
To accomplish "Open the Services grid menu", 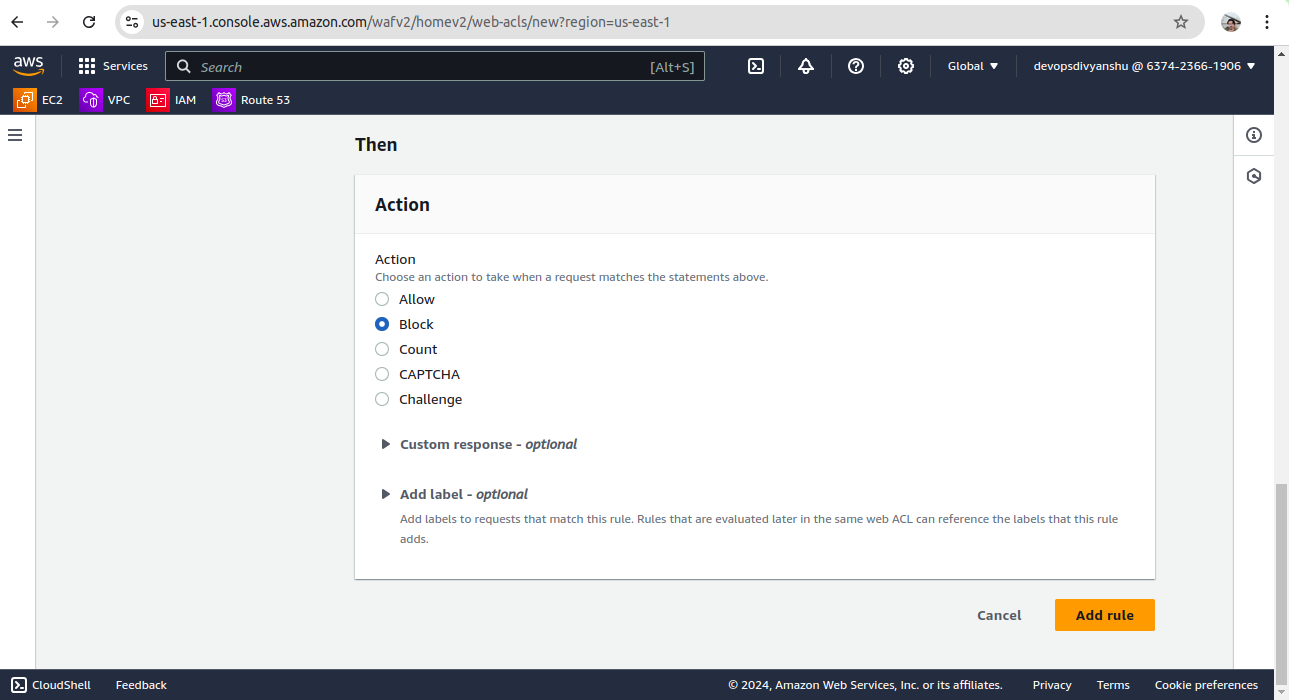I will [113, 66].
